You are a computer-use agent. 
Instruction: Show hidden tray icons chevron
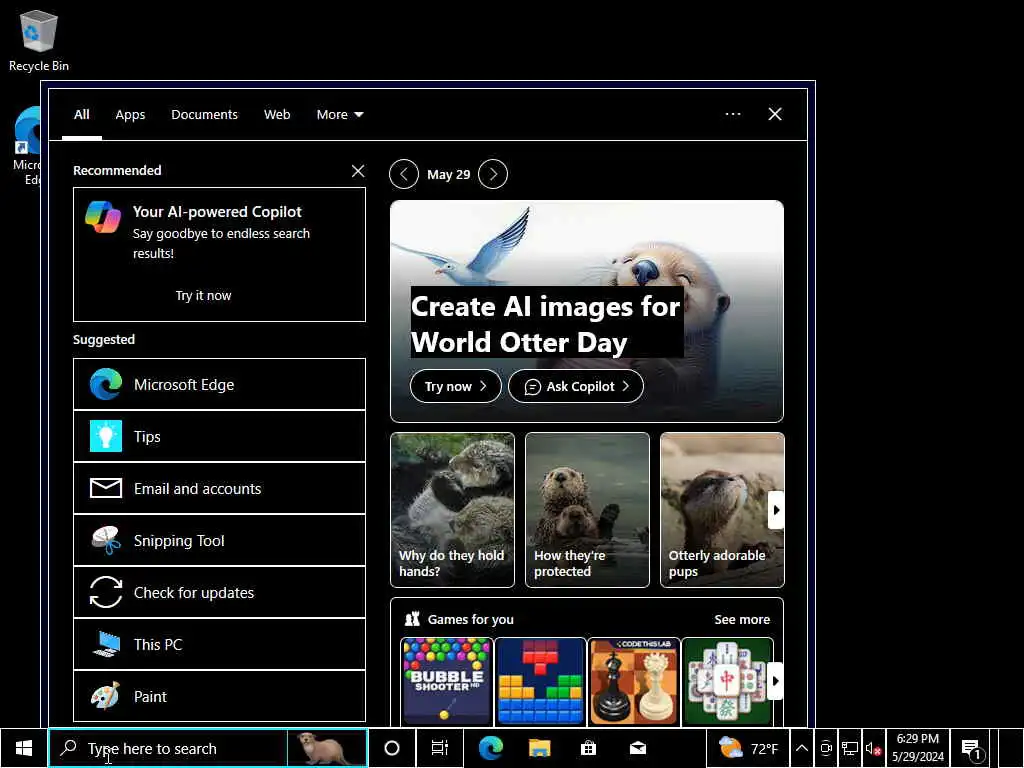(802, 748)
